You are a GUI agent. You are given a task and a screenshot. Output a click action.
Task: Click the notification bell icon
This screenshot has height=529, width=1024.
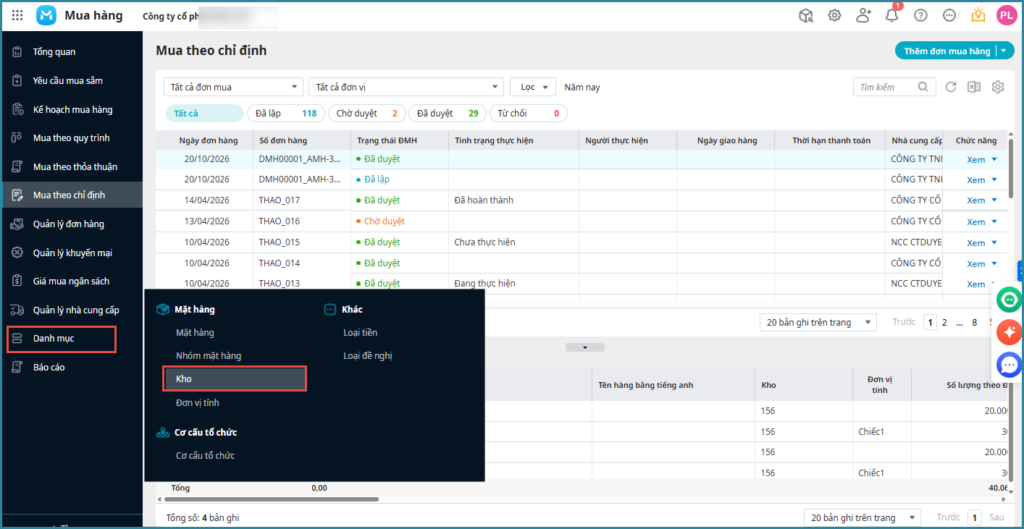pyautogui.click(x=892, y=15)
